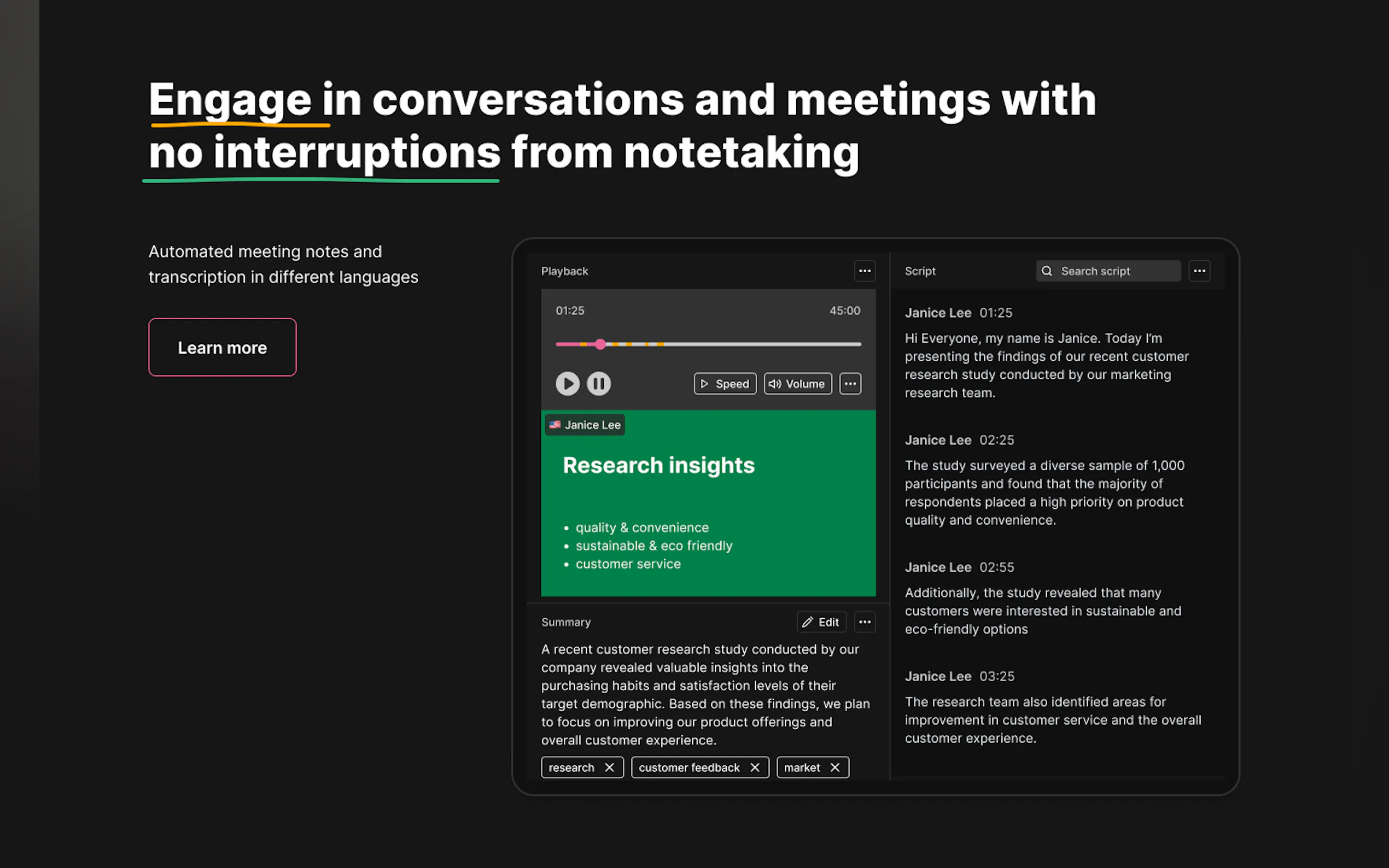Open more options next to Volume
This screenshot has height=868, width=1389.
[x=850, y=384]
